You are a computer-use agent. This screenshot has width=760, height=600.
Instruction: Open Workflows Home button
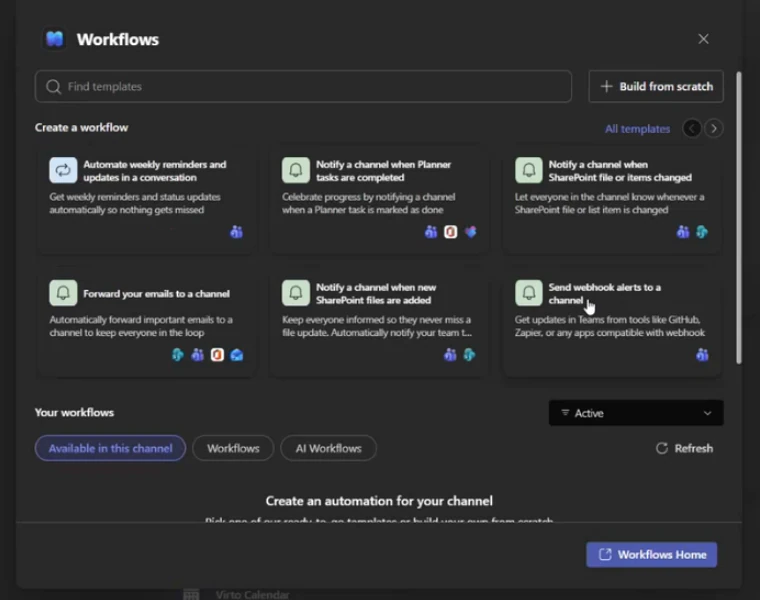651,554
